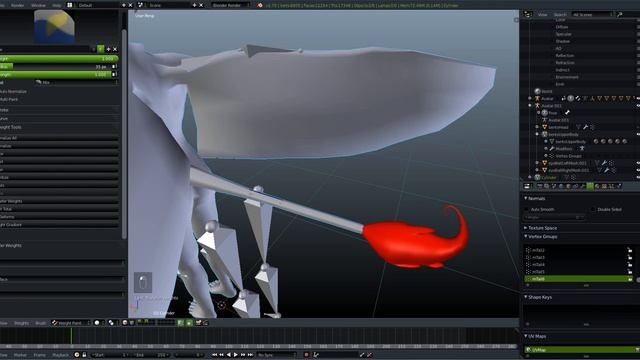Open the blend mode Mix dropdown
This screenshot has height=360, width=640.
pyautogui.click(x=76, y=82)
